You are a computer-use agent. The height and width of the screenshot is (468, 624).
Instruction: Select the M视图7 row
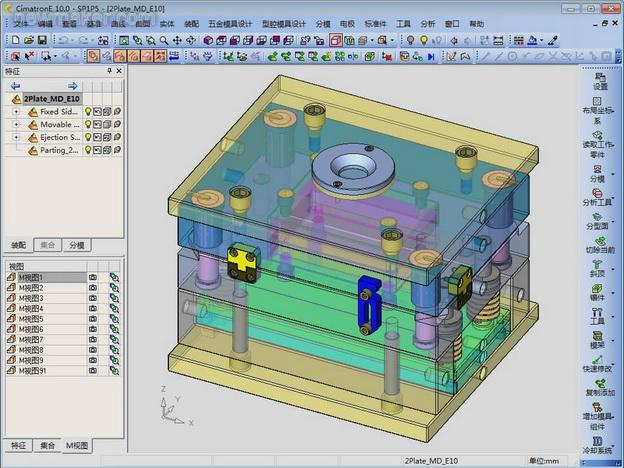point(46,339)
